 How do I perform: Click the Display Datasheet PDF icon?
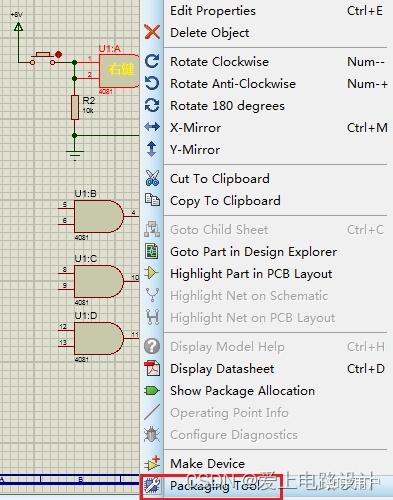[152, 368]
